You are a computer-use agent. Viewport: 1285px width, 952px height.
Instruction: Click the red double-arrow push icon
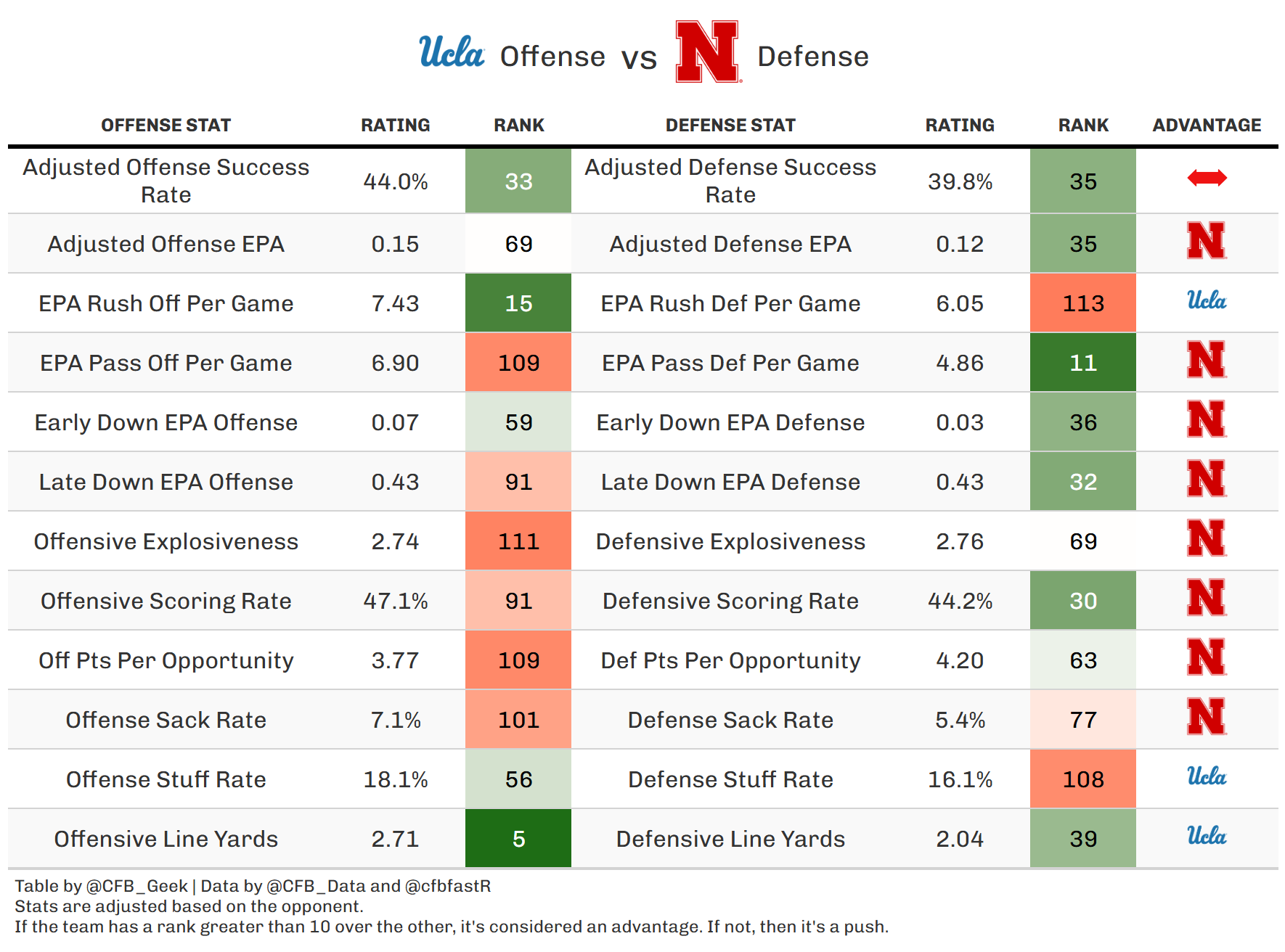click(x=1207, y=178)
